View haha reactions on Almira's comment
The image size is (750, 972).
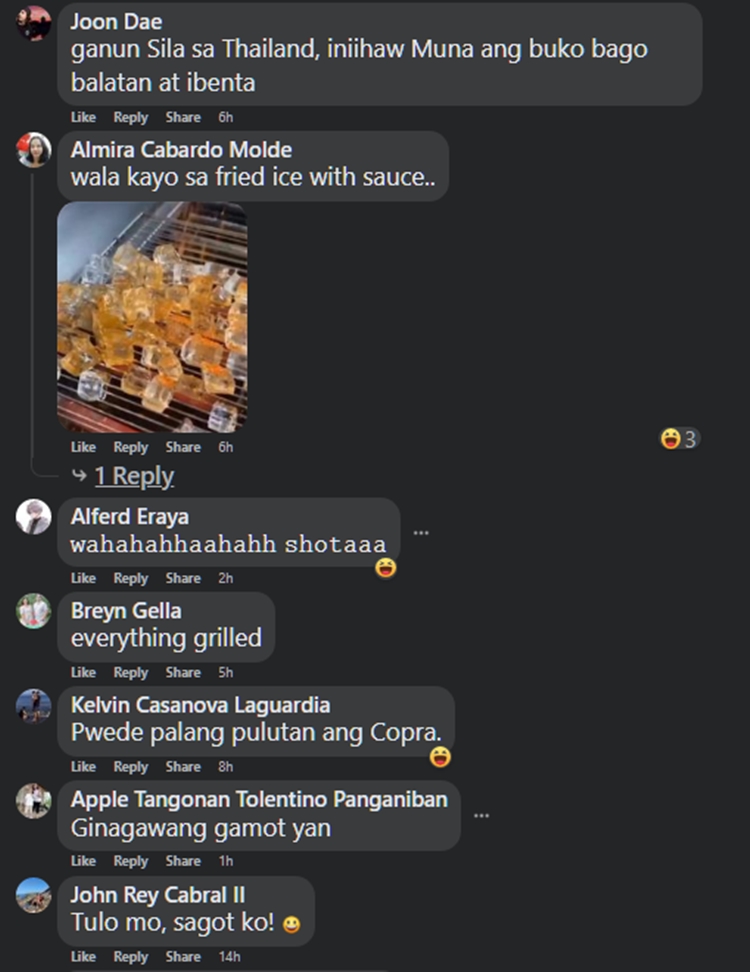point(680,439)
